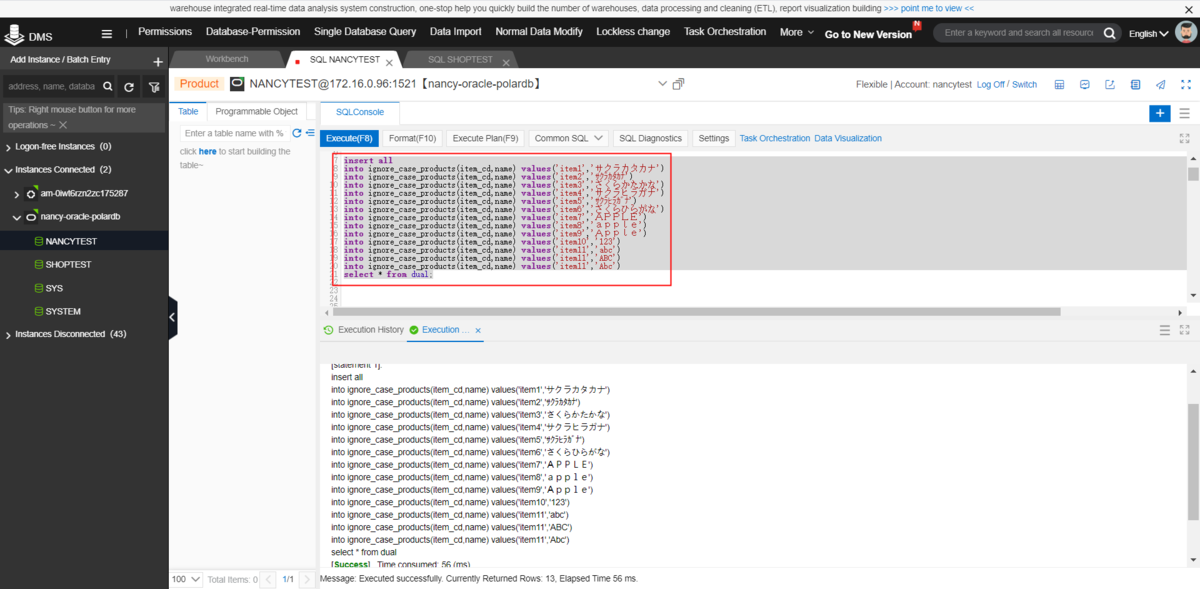Click the Switch account link
The image size is (1200, 589).
tap(1025, 84)
